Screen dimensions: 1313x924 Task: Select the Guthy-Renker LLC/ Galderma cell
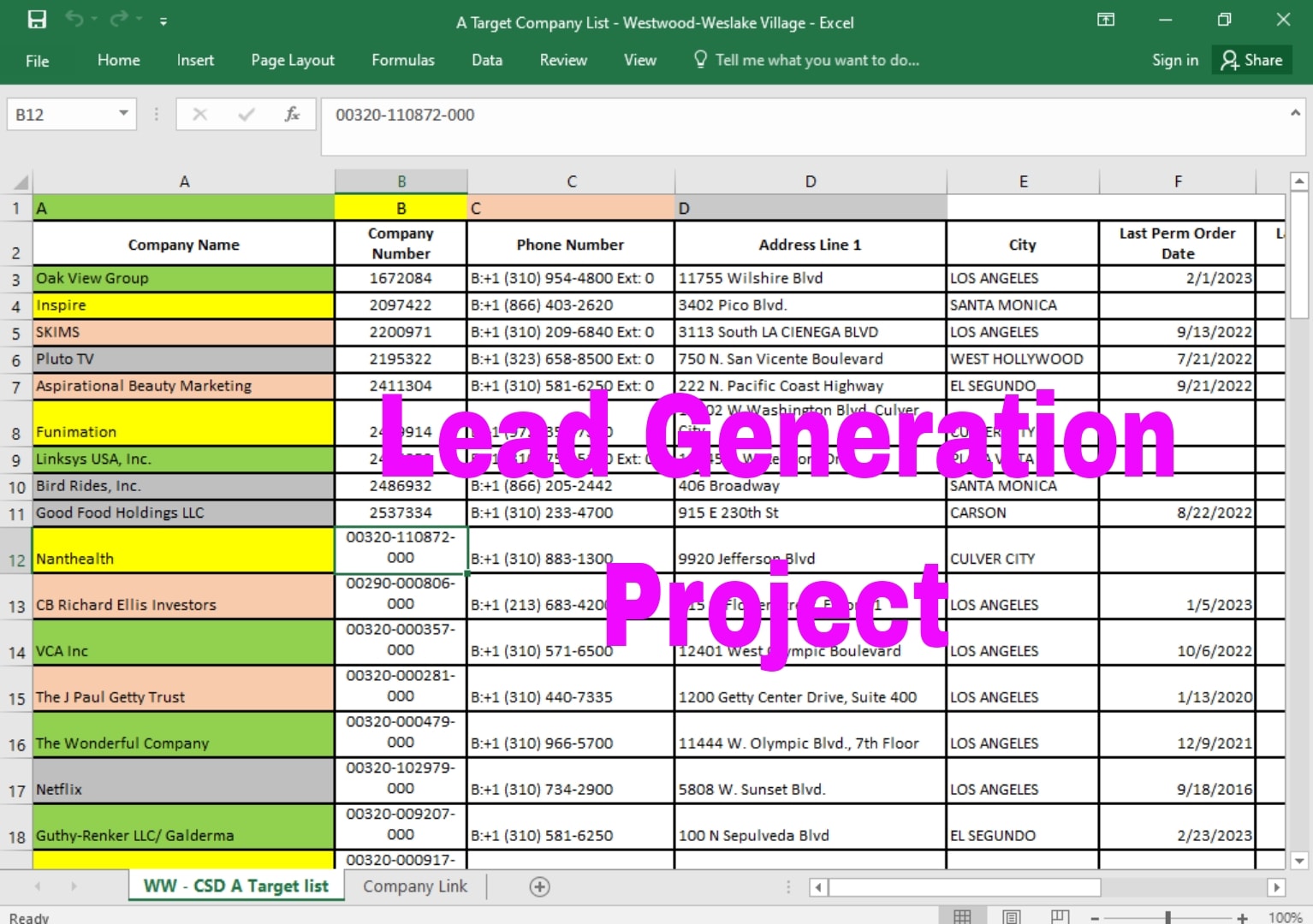click(x=184, y=826)
